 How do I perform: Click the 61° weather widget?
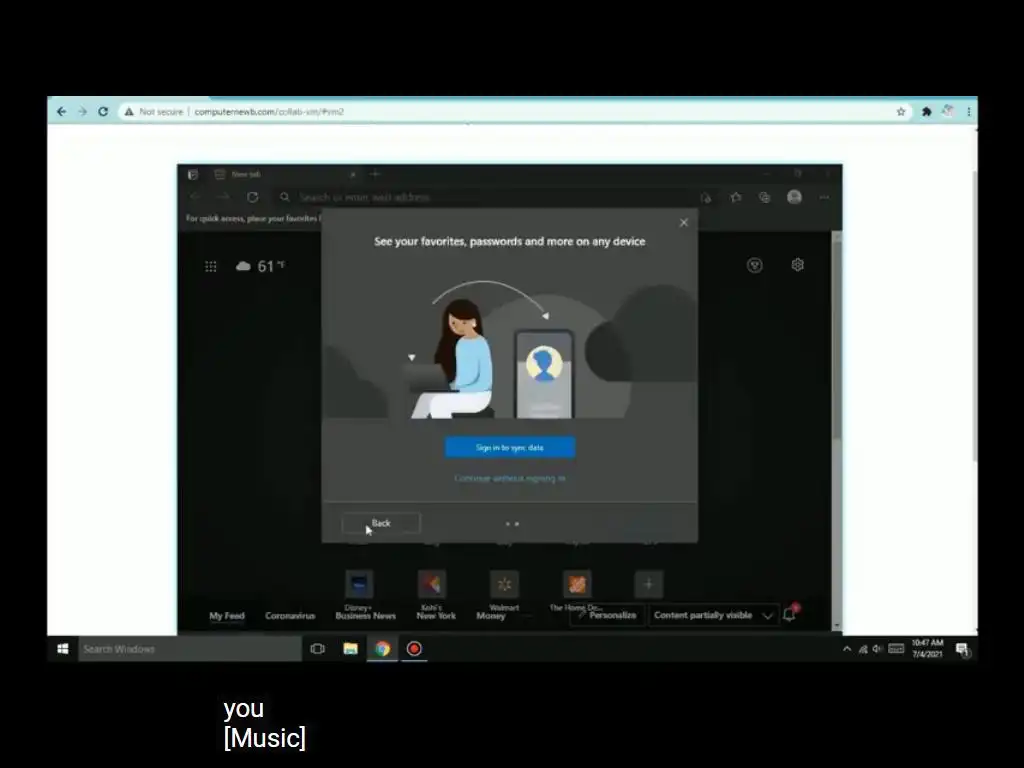(261, 266)
